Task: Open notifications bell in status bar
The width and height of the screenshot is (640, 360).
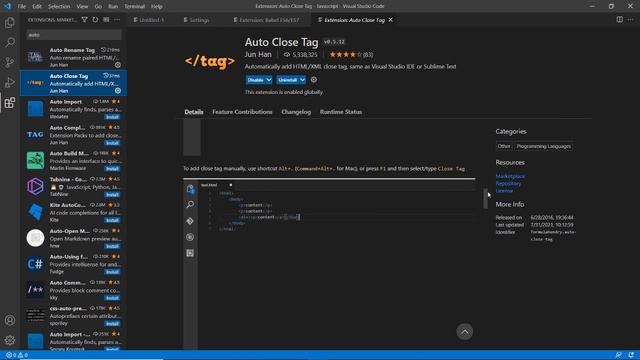Action: [x=631, y=355]
